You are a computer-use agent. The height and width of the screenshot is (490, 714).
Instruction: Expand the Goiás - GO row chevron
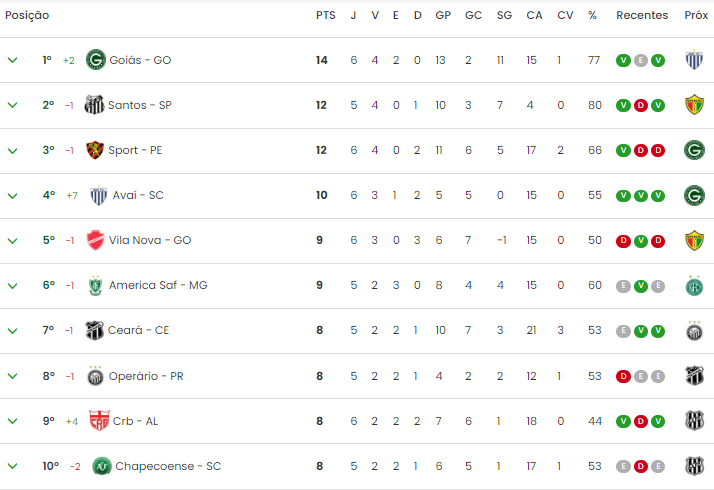click(13, 60)
